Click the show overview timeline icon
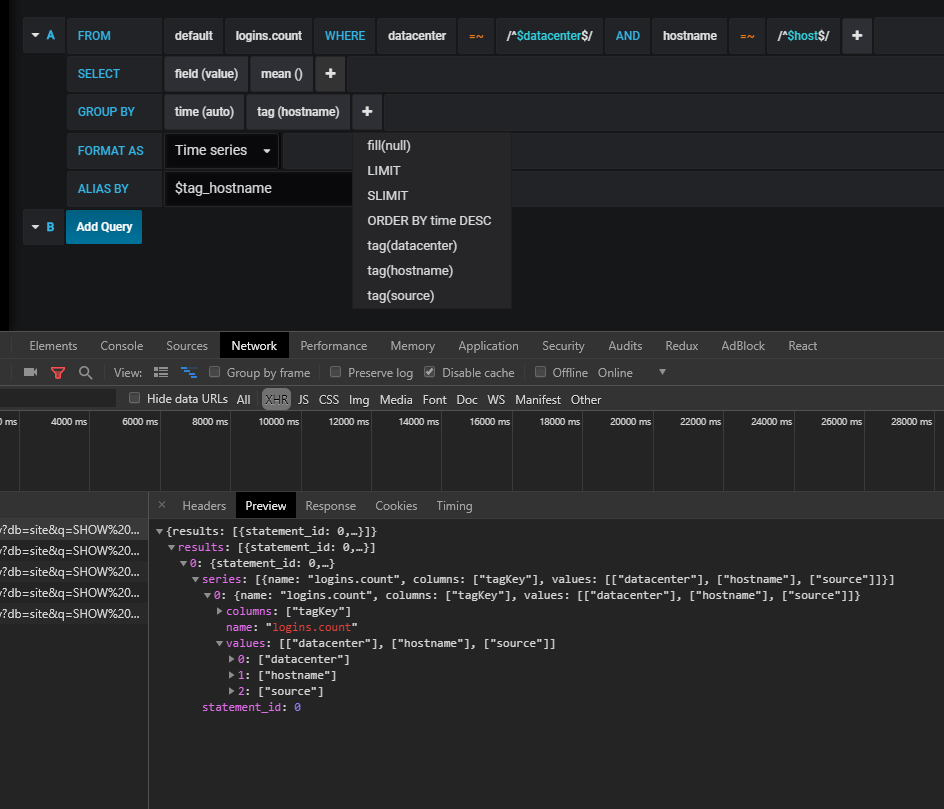 (x=189, y=372)
